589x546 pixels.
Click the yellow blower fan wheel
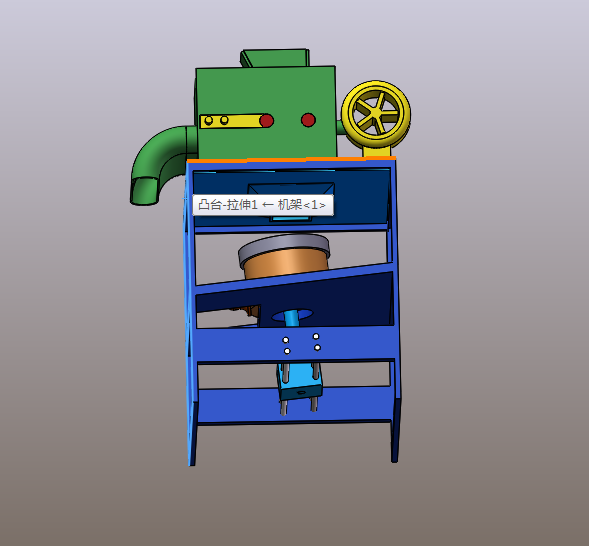376,114
